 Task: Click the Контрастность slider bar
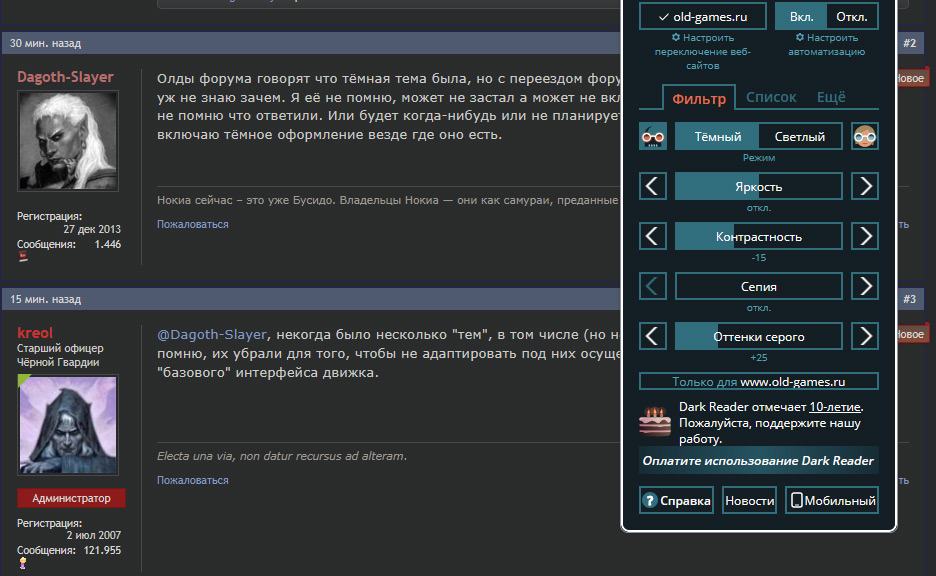pos(759,236)
